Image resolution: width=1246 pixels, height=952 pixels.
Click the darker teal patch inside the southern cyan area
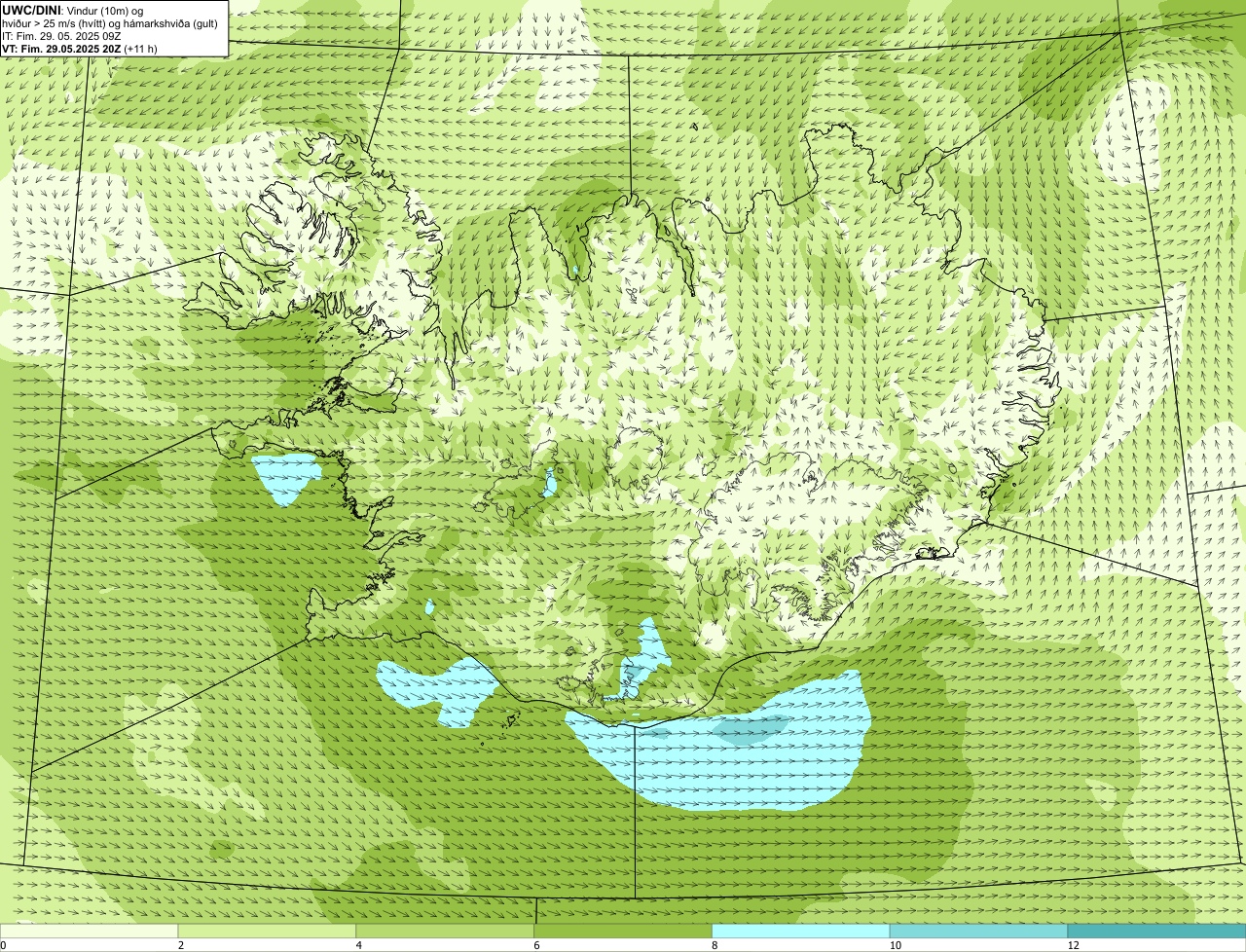[751, 728]
